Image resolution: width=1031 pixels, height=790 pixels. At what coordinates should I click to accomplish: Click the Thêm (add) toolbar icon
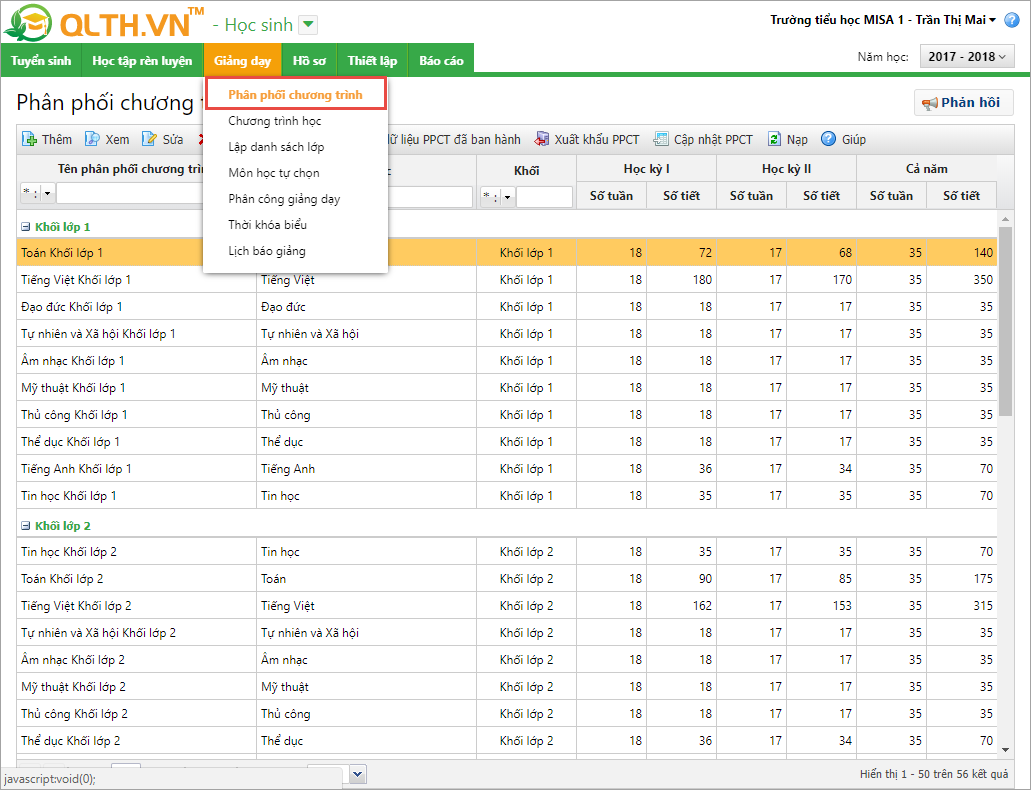pos(30,140)
